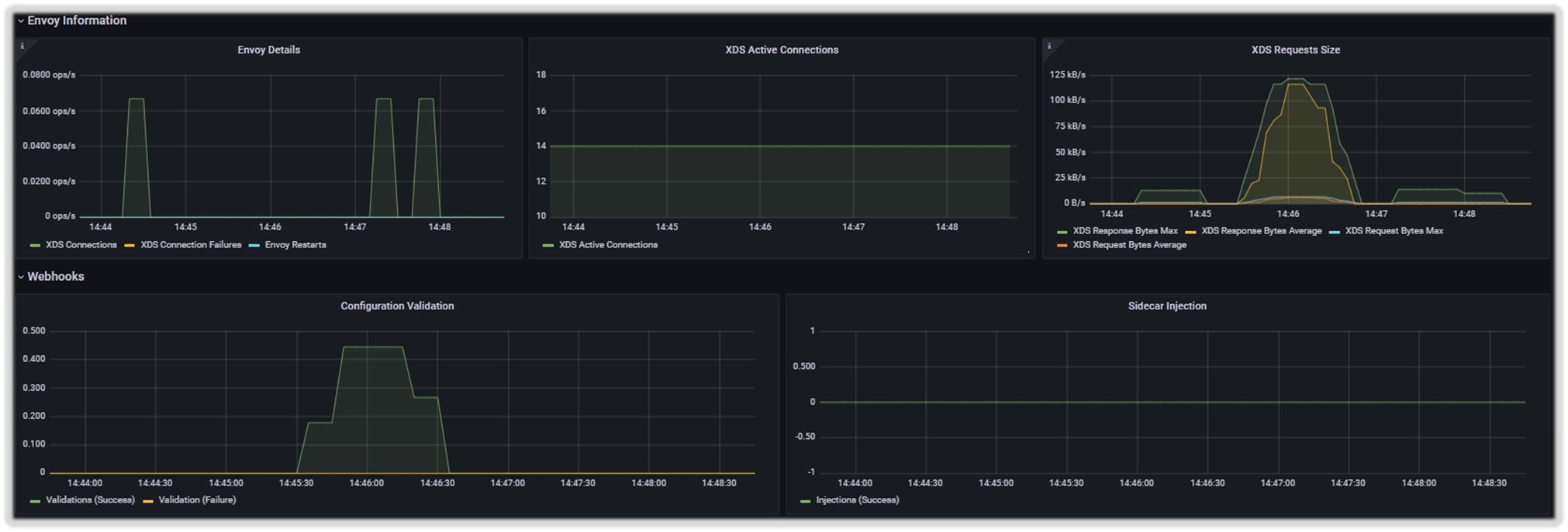
Task: Click the plateau peak in Configuration Validation graph
Action: pos(372,347)
